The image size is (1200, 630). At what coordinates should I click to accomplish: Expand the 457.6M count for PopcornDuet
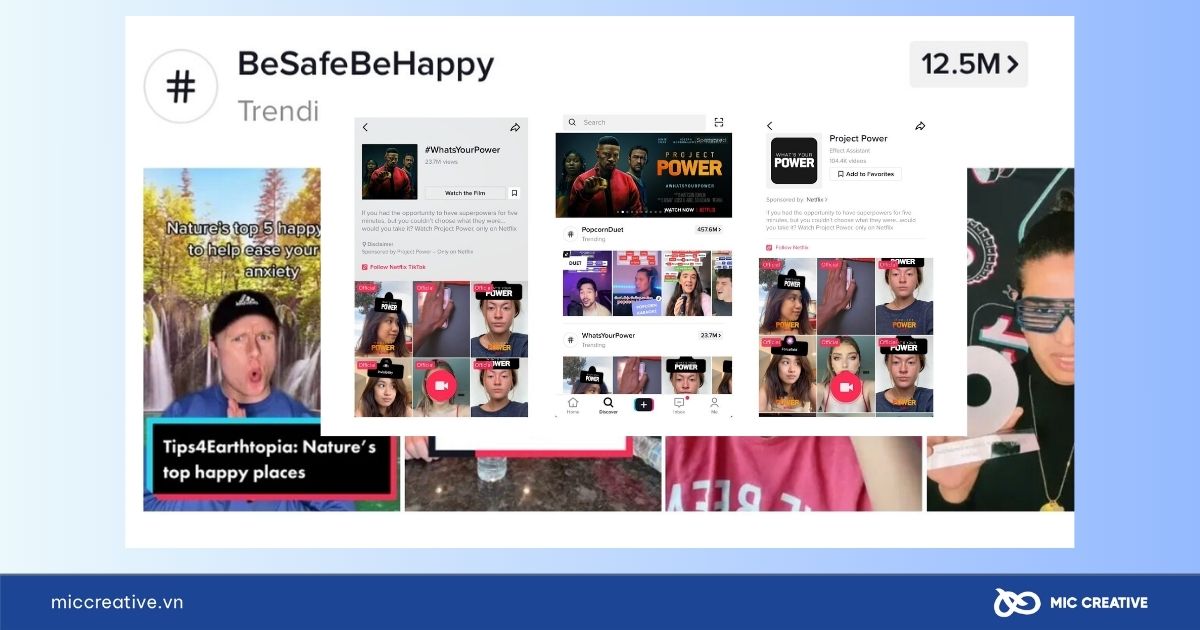click(708, 230)
